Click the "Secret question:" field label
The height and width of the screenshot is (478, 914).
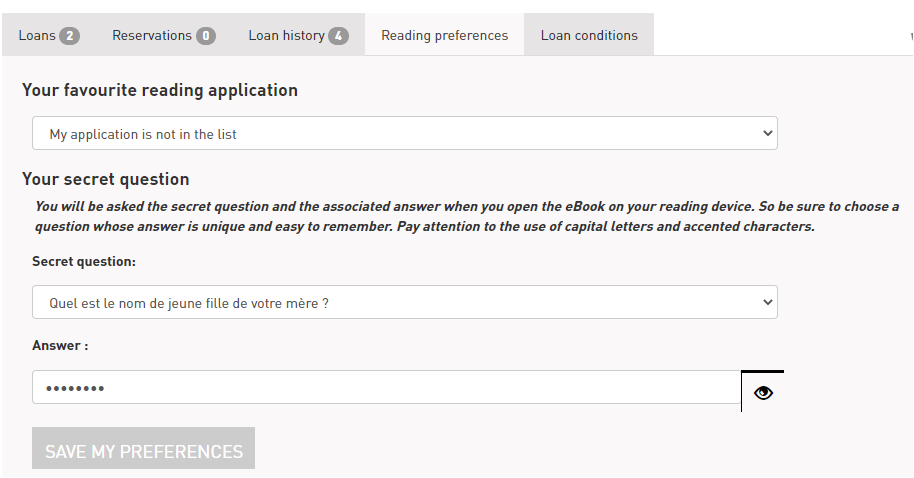(x=84, y=262)
